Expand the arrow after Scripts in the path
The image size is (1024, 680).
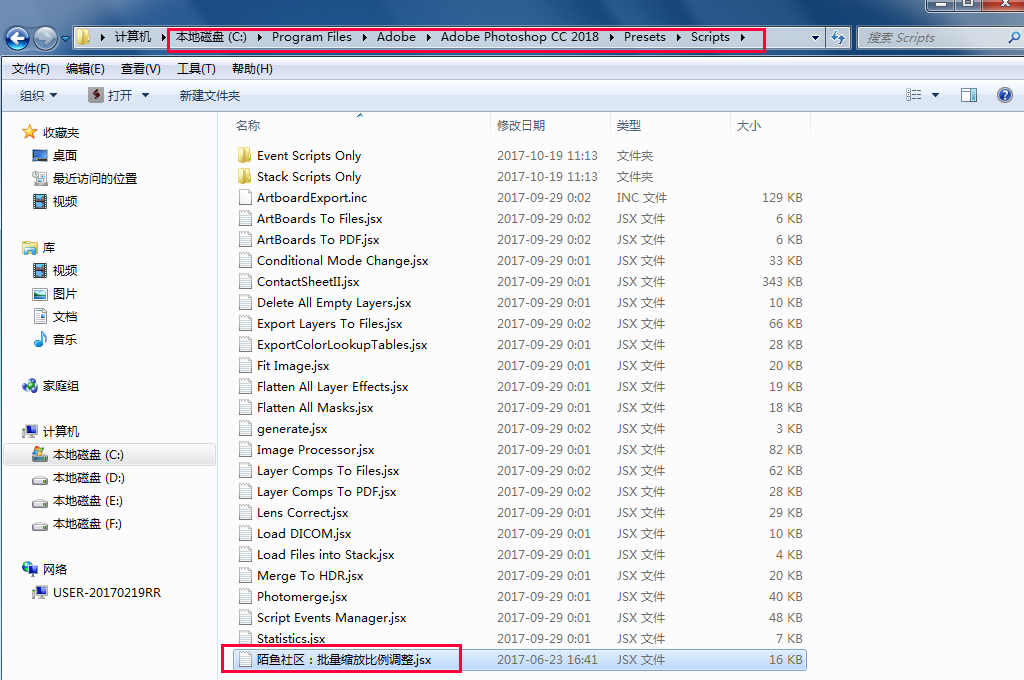(x=743, y=37)
